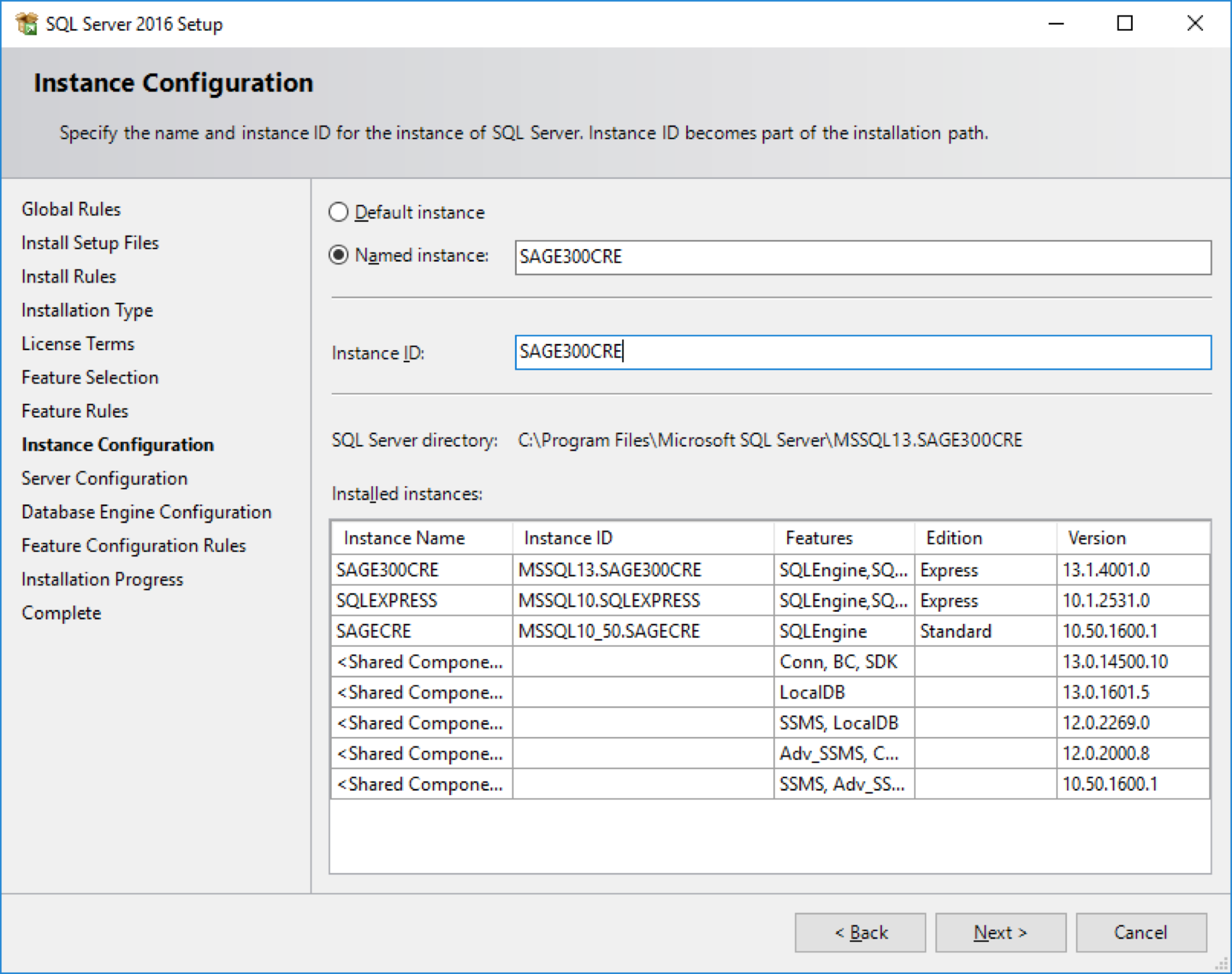Click the Express edition cell for SQLEXPRESS
The width and height of the screenshot is (1232, 974).
click(x=986, y=600)
